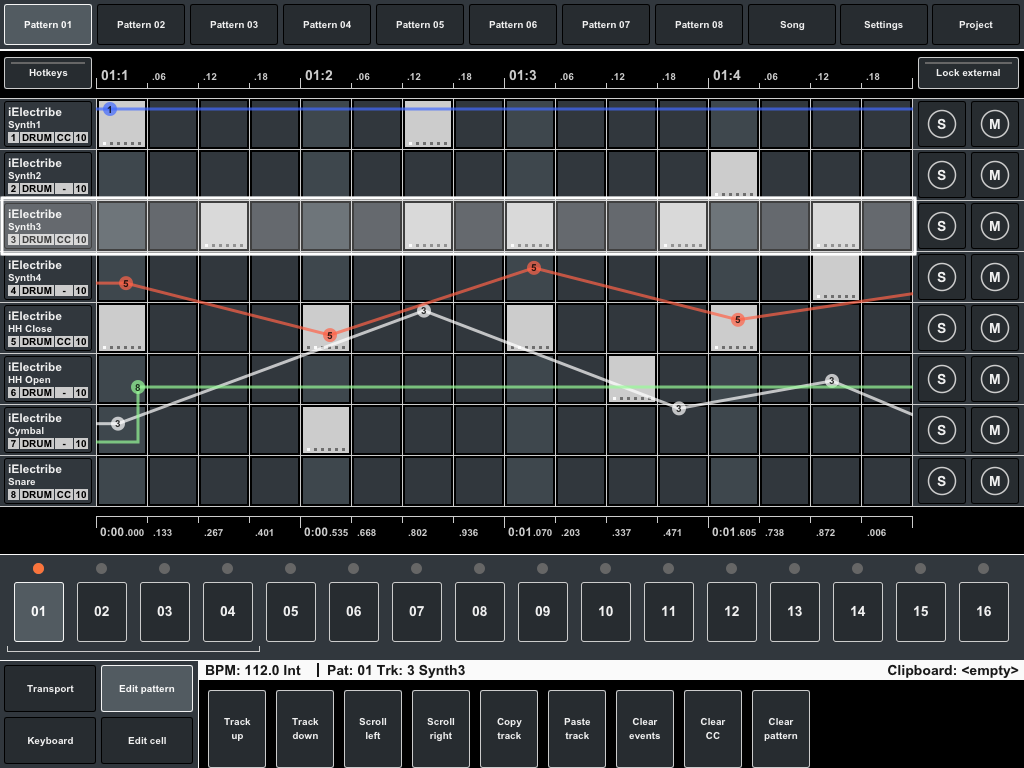
Task: Click the Track up icon
Action: click(x=236, y=728)
